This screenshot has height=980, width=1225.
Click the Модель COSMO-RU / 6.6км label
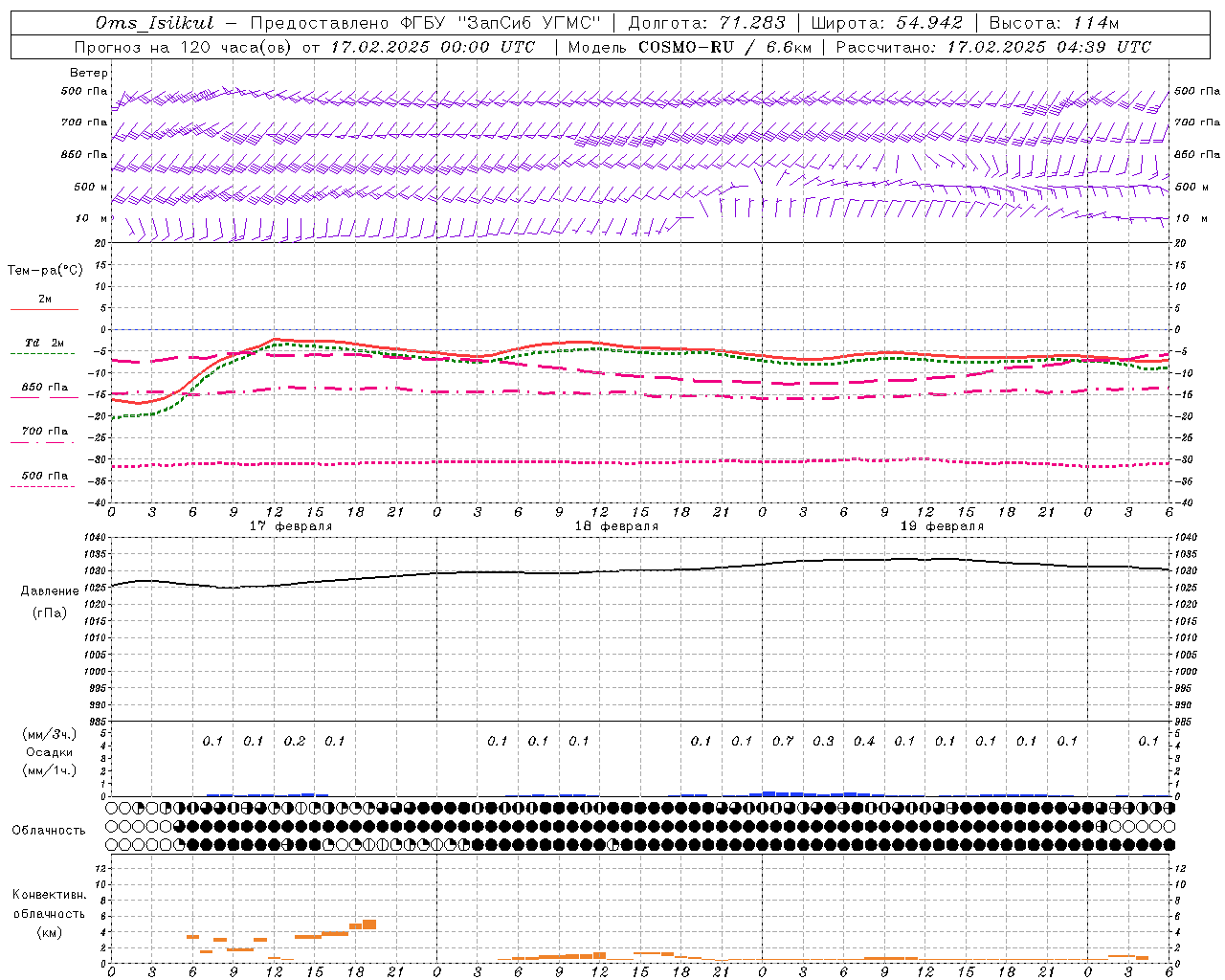click(689, 47)
